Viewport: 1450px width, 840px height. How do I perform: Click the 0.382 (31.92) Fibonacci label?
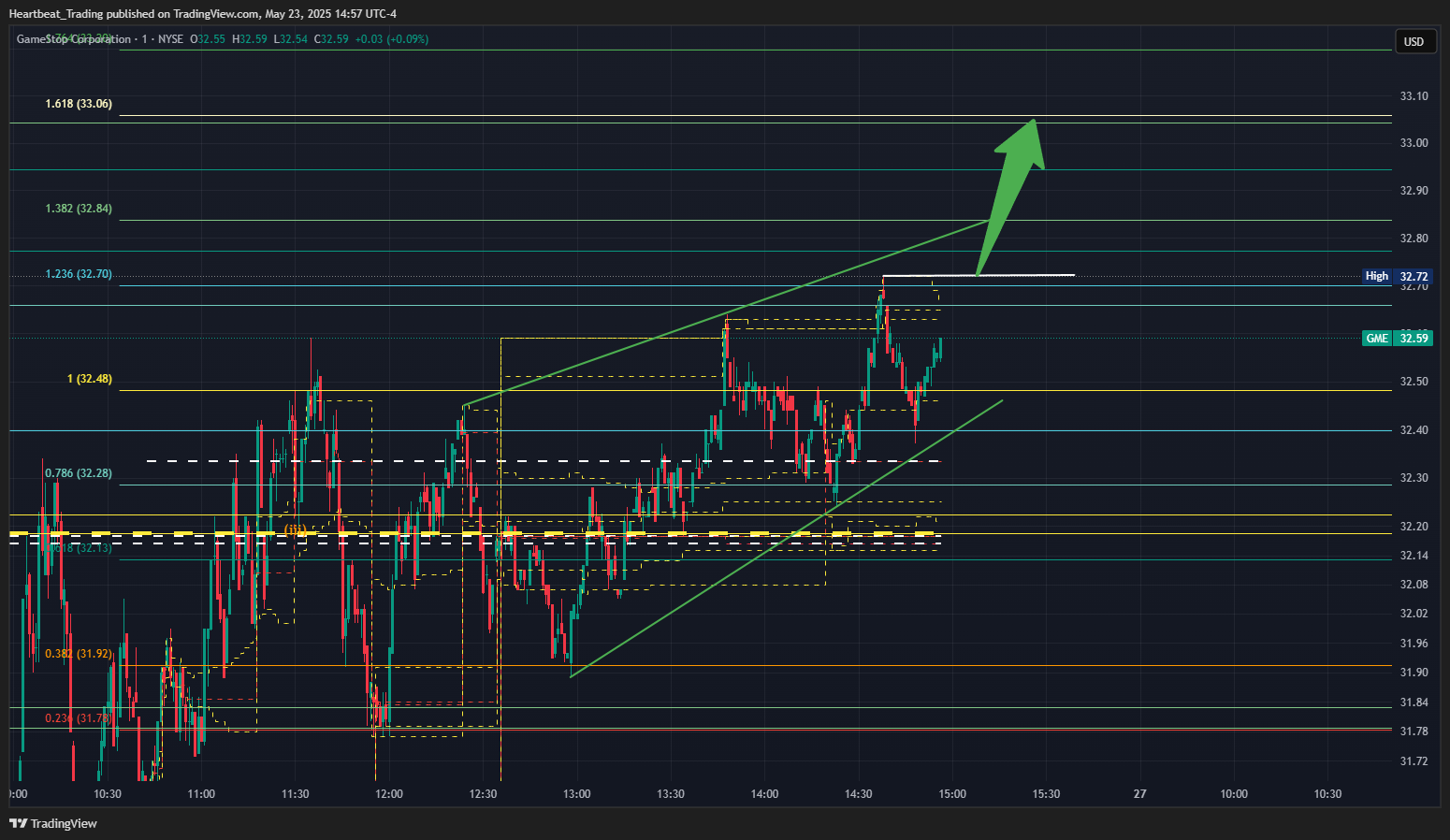(79, 654)
